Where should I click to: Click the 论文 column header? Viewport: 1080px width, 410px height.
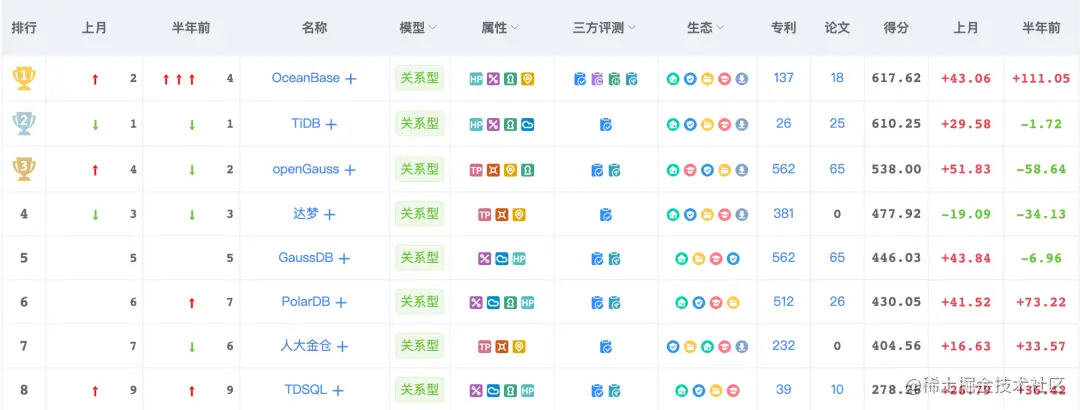coord(837,28)
